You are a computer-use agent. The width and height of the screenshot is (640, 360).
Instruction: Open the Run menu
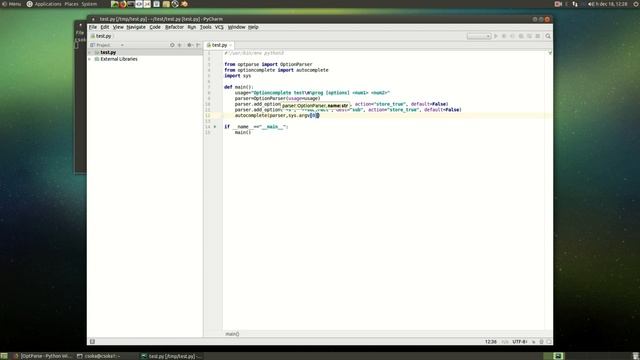(x=191, y=27)
